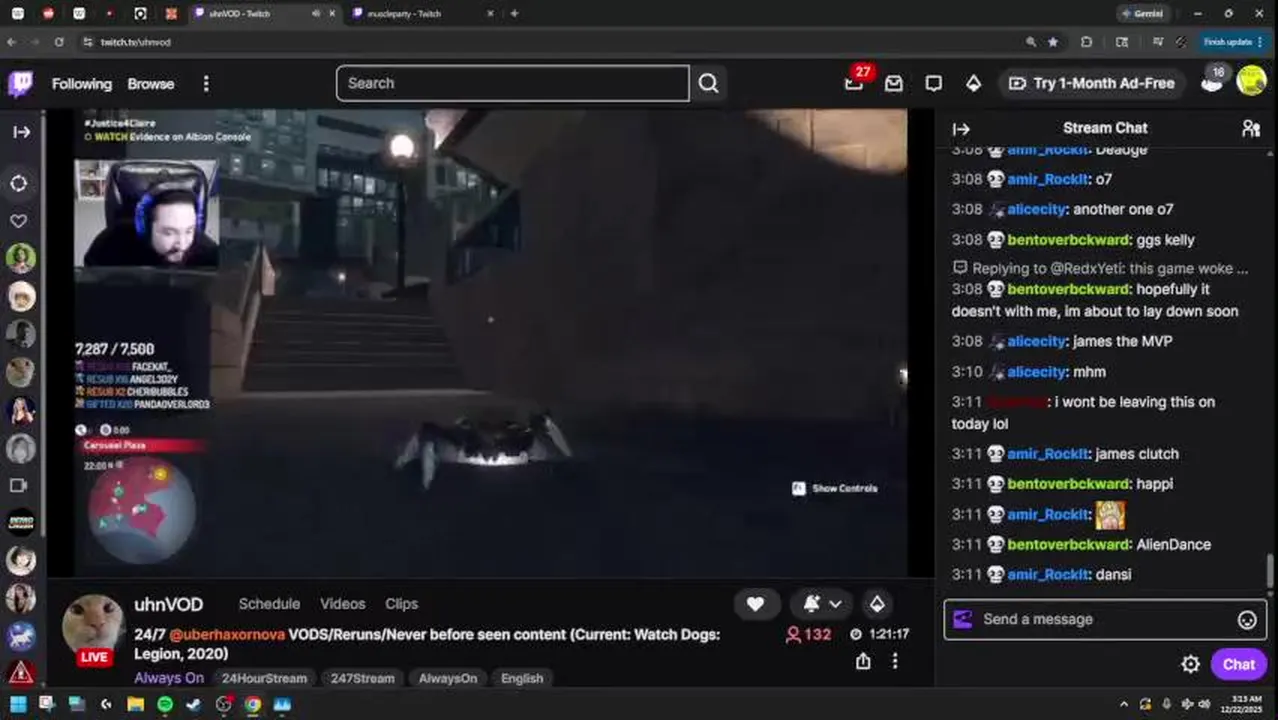Click Show Controls in the video
Viewport: 1278px width, 720px height.
835,488
